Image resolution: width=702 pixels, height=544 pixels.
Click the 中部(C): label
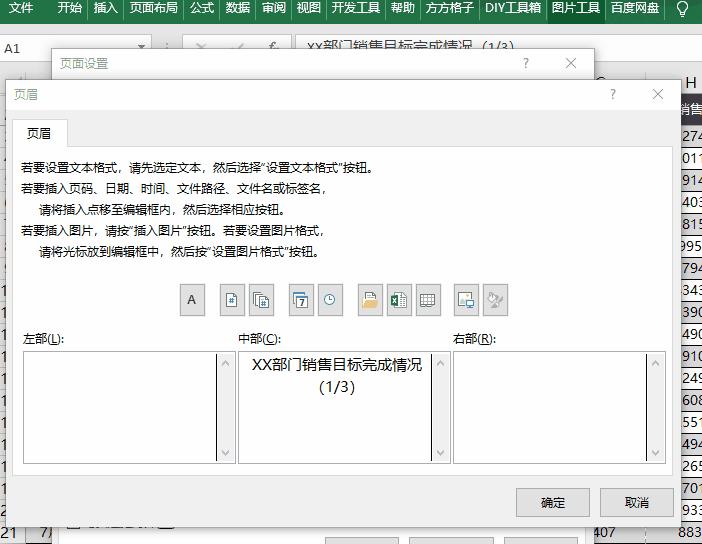click(260, 339)
